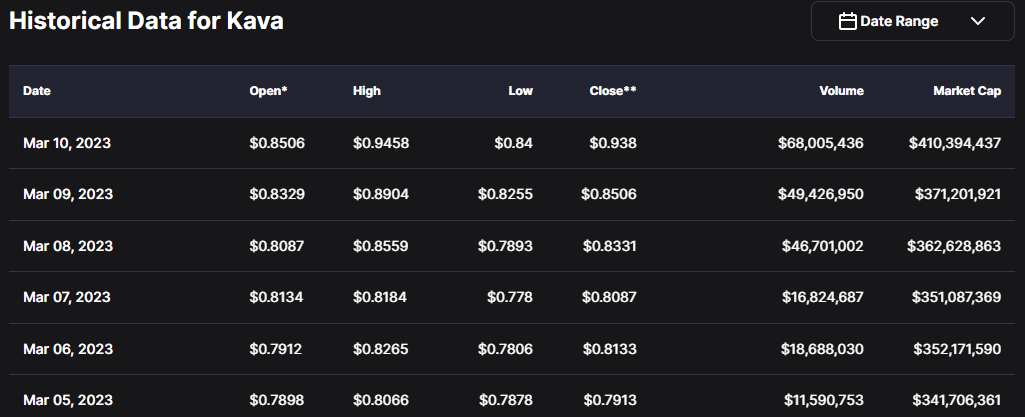The height and width of the screenshot is (417, 1025).
Task: Click the Open* column header
Action: (268, 91)
